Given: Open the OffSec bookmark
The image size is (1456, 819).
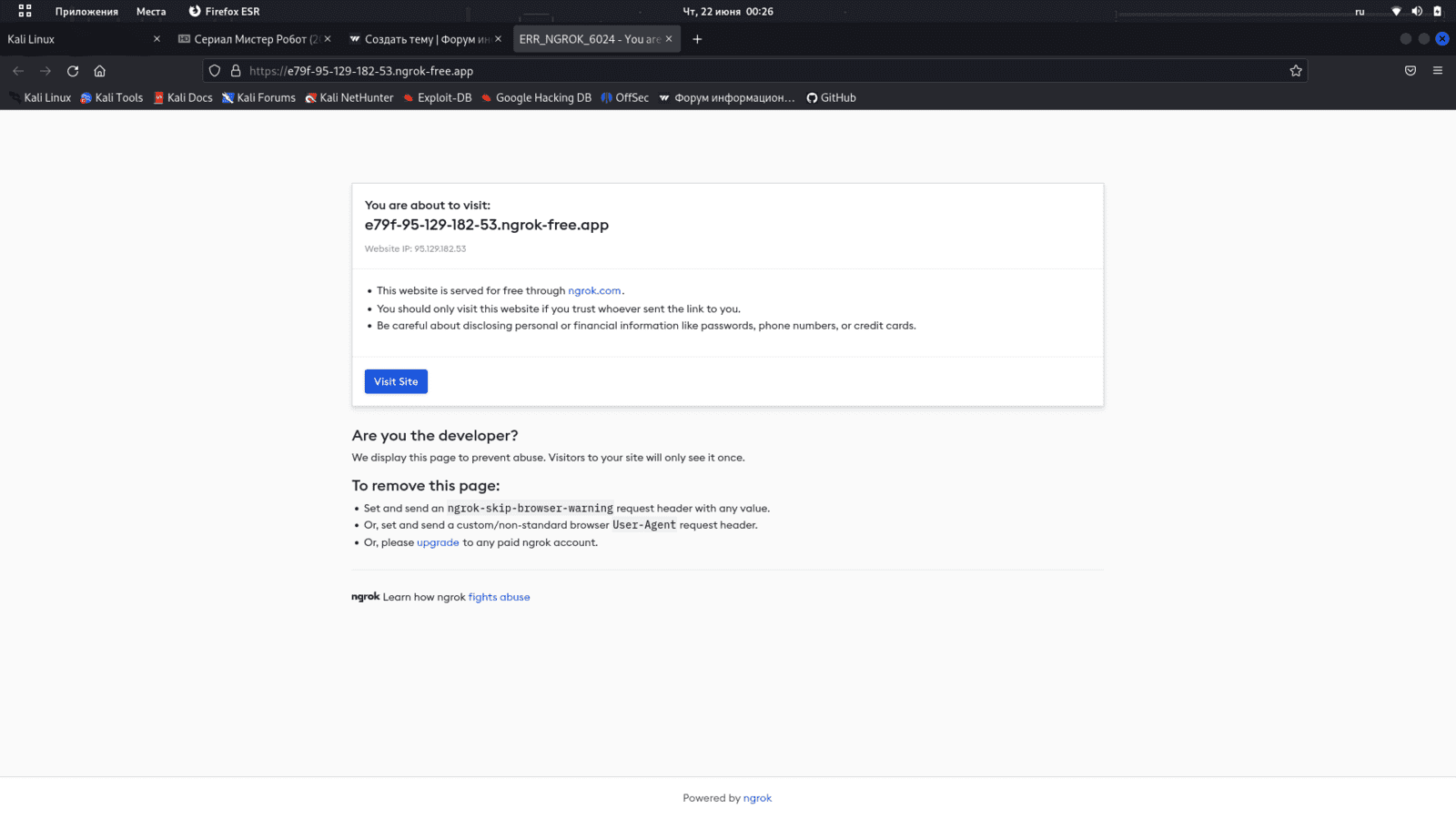Looking at the screenshot, I should [x=624, y=98].
